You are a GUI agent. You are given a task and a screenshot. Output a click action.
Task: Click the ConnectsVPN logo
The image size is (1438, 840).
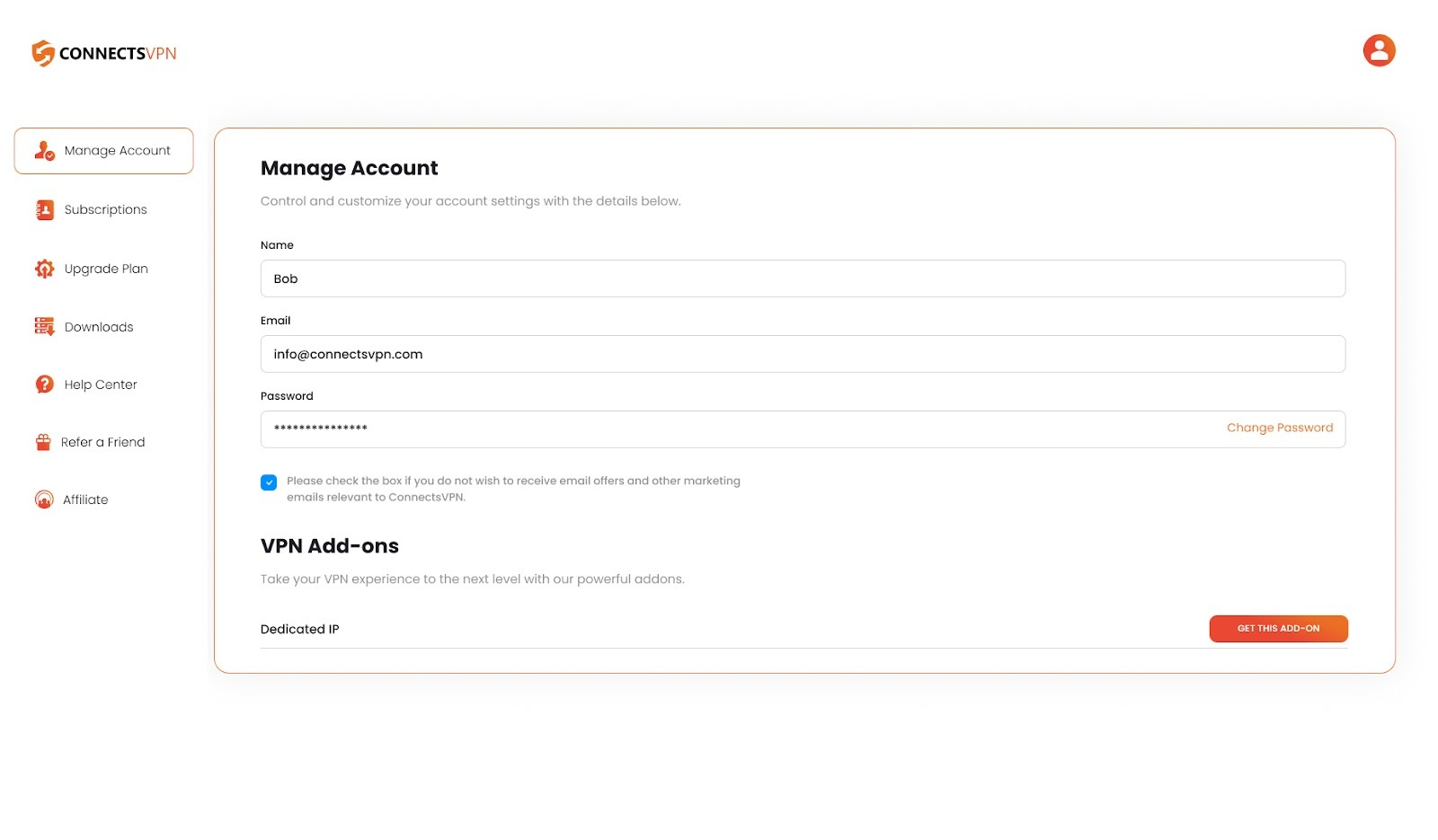[102, 53]
